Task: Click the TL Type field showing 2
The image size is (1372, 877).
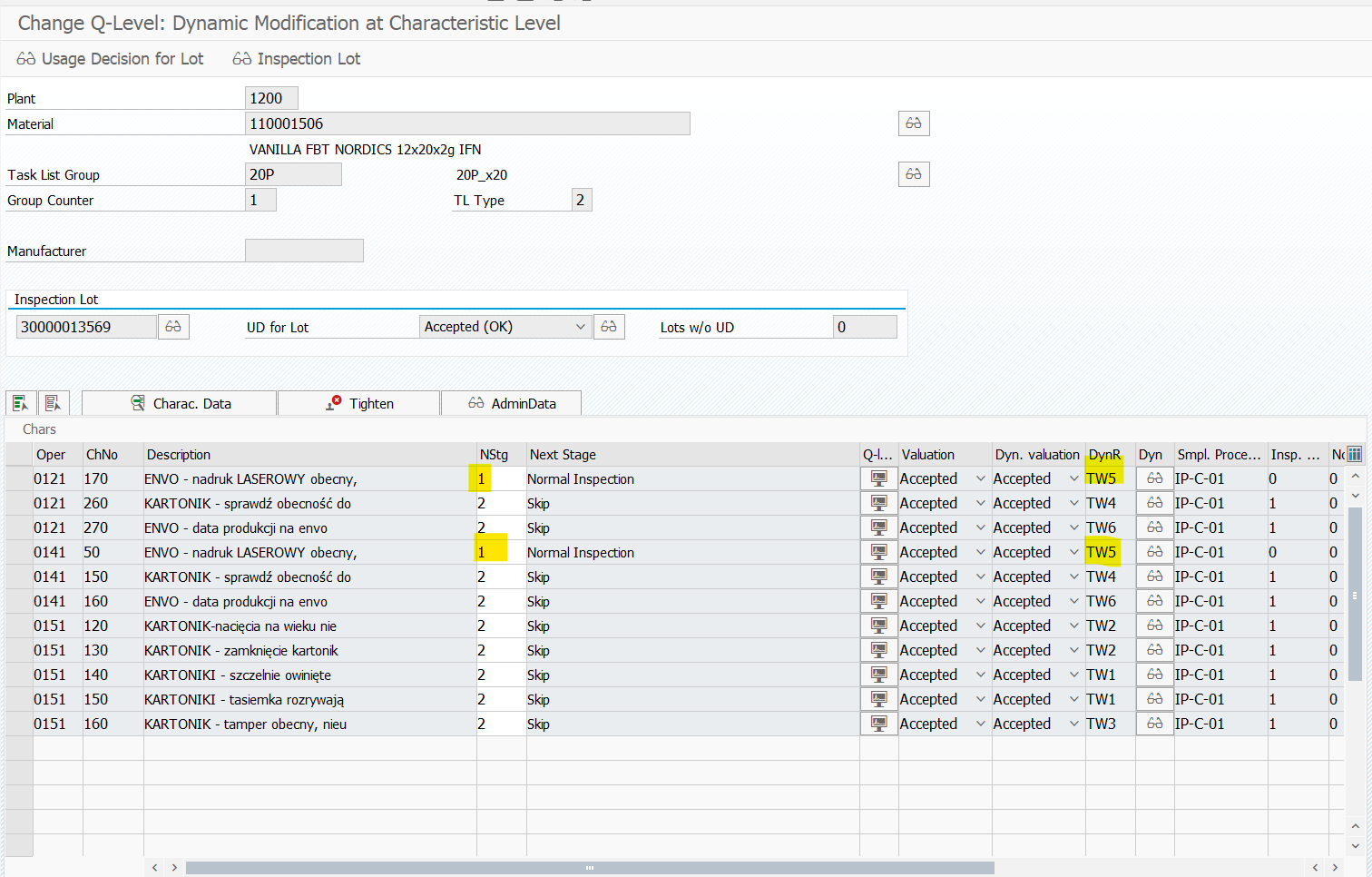Action: tap(582, 200)
